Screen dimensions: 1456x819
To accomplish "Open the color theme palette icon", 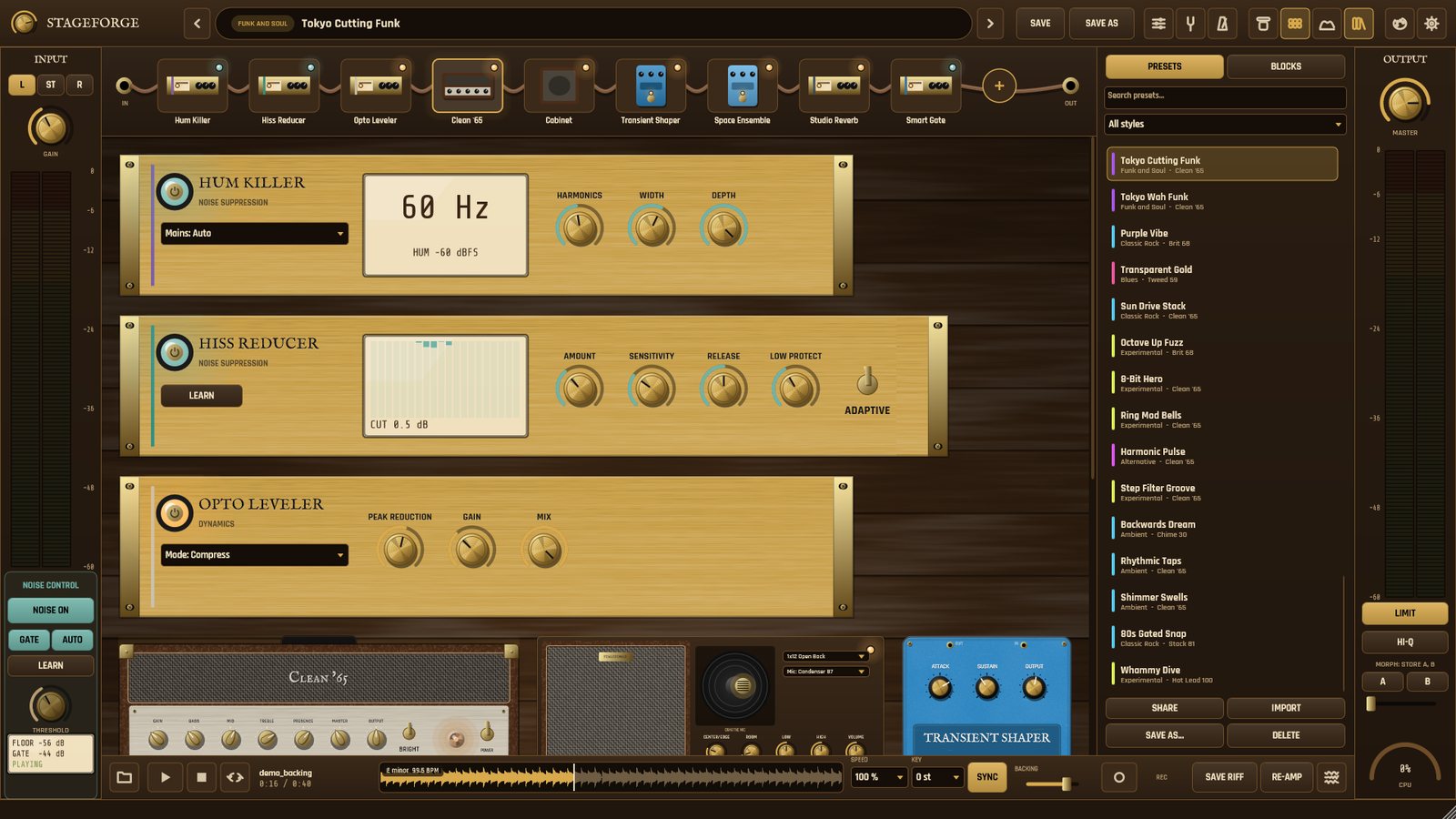I will (1400, 24).
